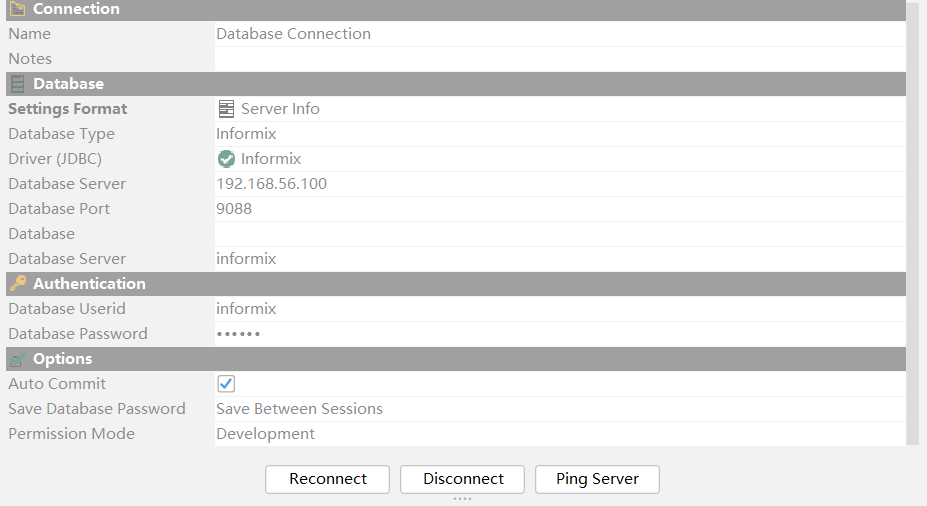Edit the second Database Server value informix
This screenshot has height=506, width=927.
(560, 258)
